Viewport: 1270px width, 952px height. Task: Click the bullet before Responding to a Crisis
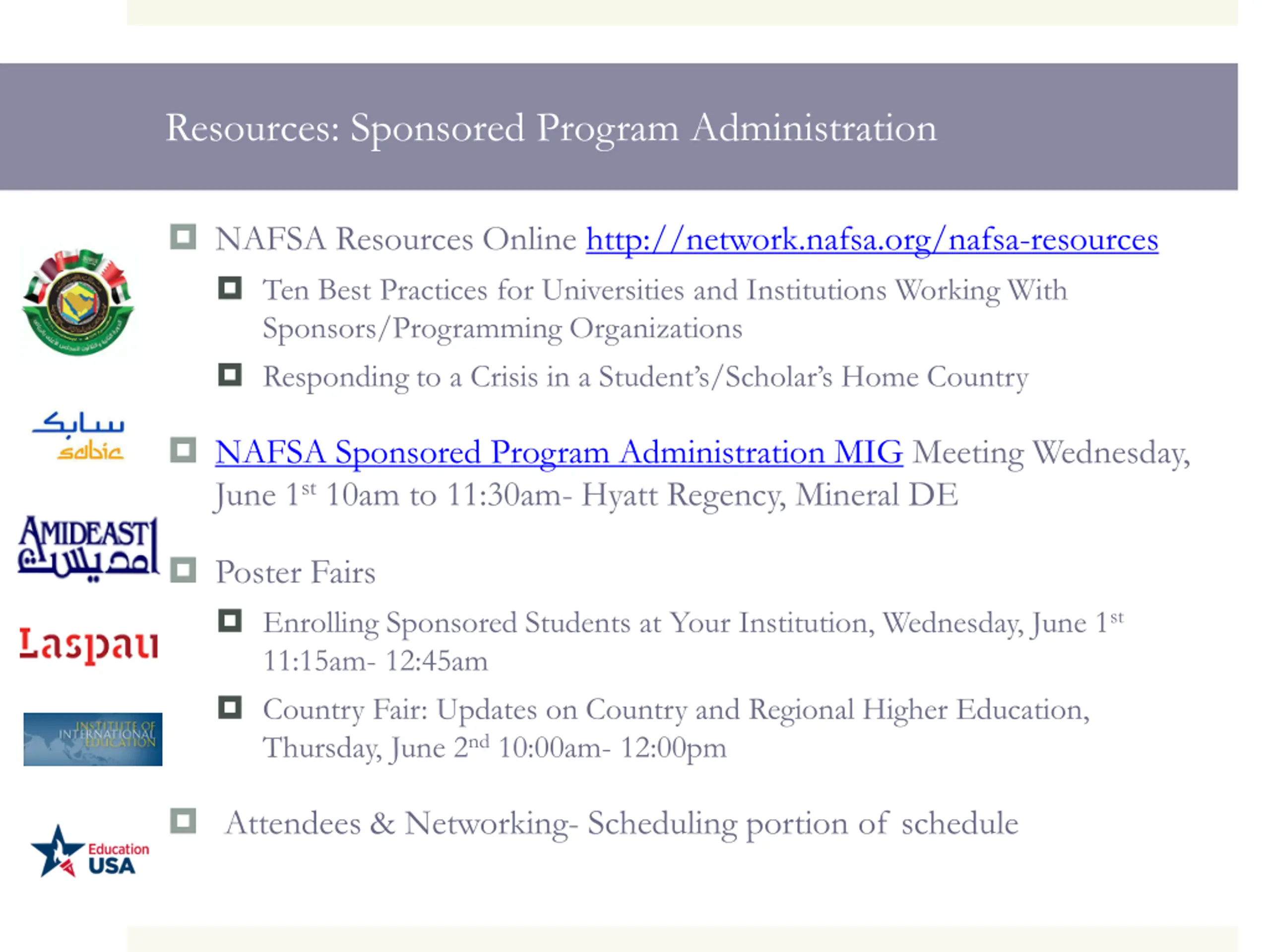tap(230, 375)
